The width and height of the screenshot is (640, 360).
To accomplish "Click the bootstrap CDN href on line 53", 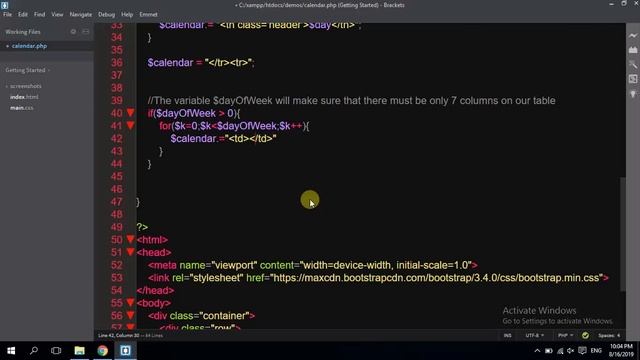I will (437, 278).
